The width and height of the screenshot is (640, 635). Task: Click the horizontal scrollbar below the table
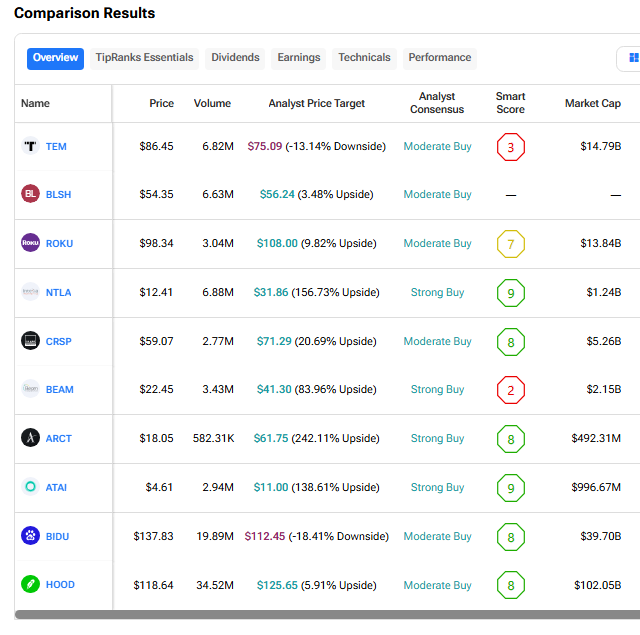(320, 615)
